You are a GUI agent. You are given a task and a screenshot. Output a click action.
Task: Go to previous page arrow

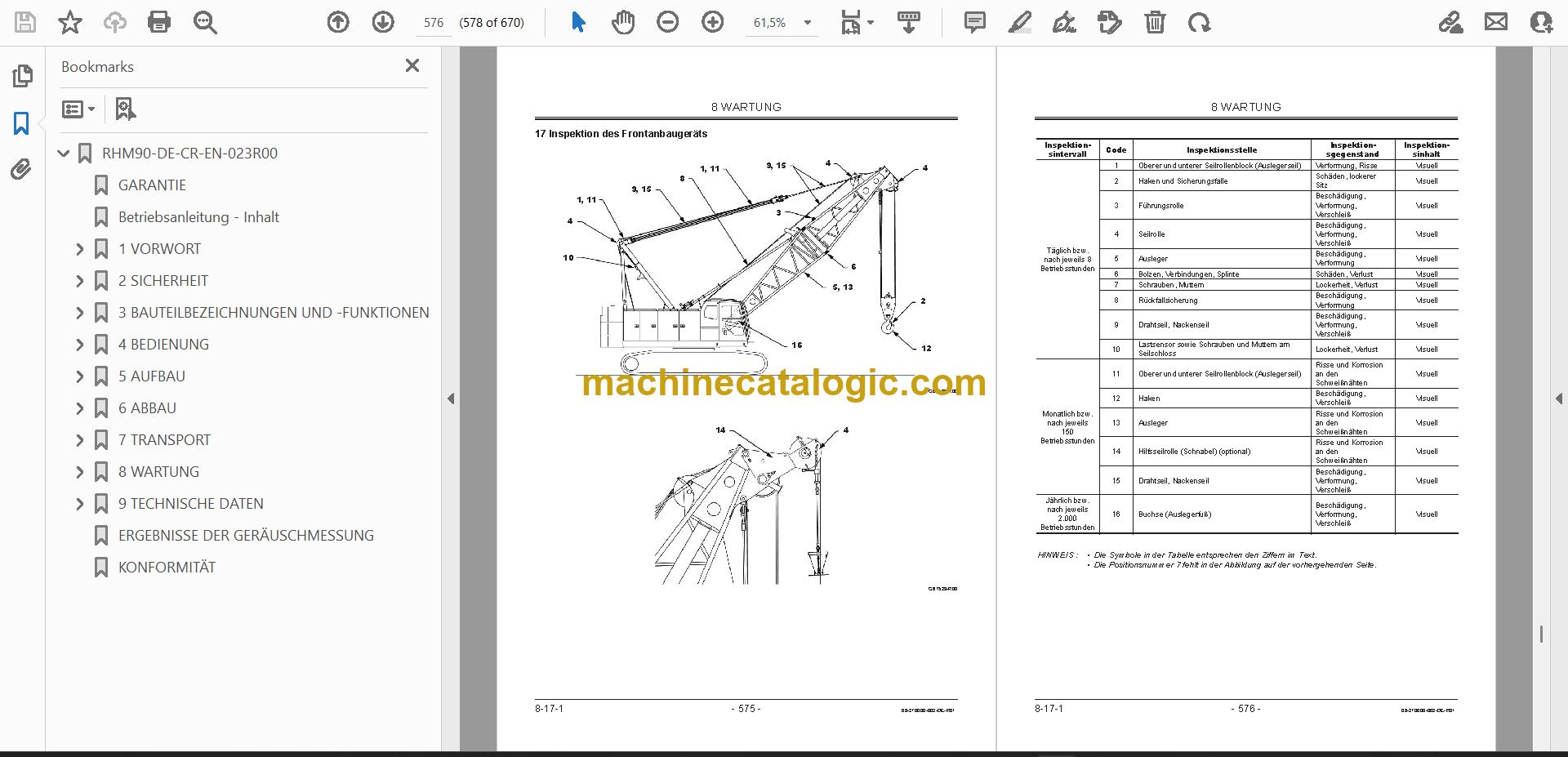pyautogui.click(x=338, y=22)
